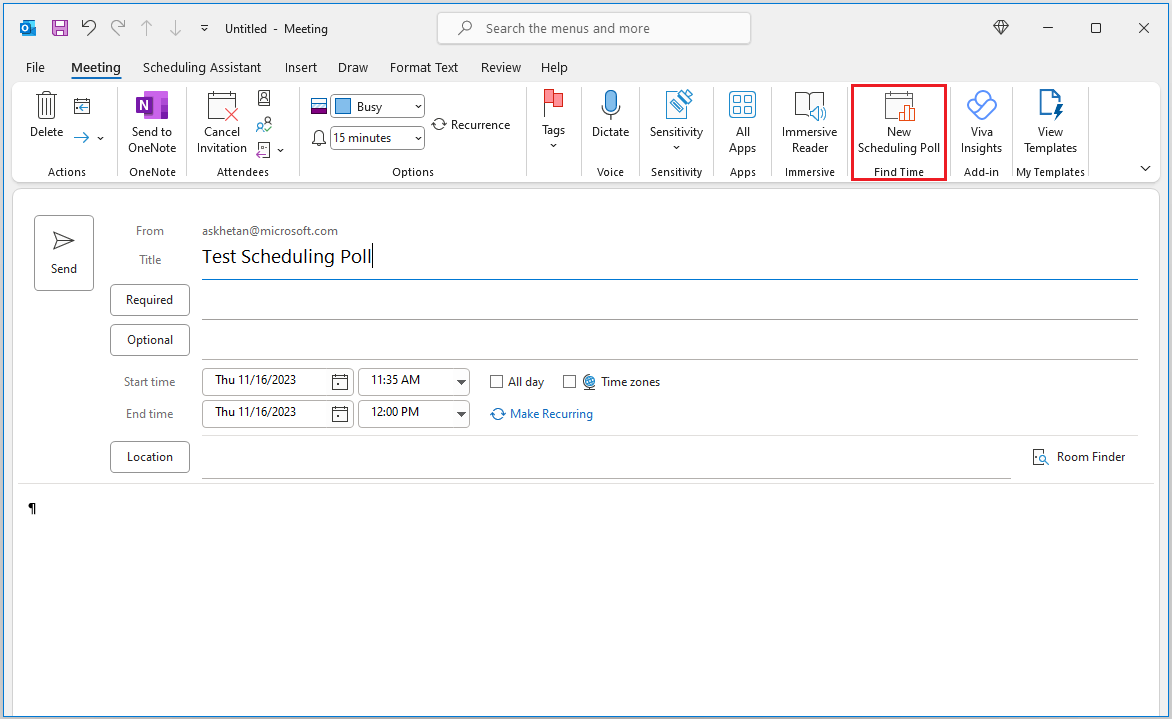Open the 15 minutes reminder dropdown

[x=417, y=137]
